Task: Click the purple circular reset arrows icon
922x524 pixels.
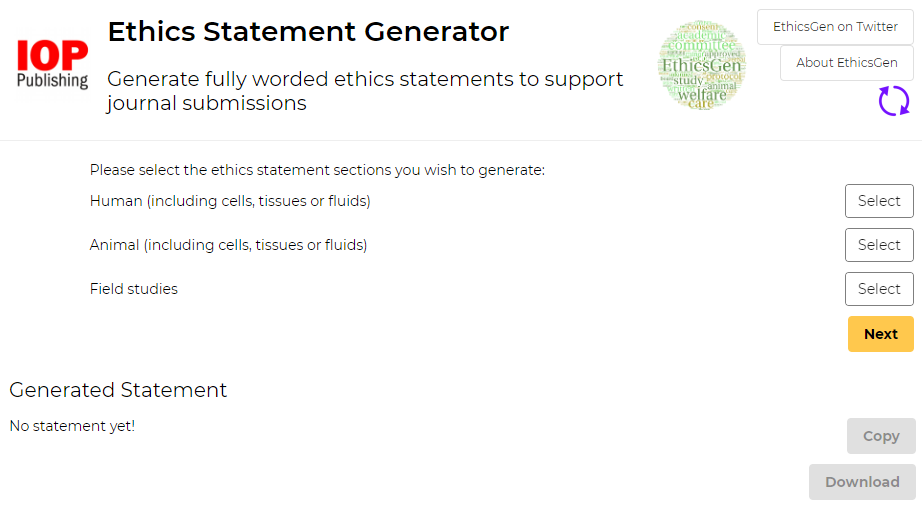Action: point(894,101)
